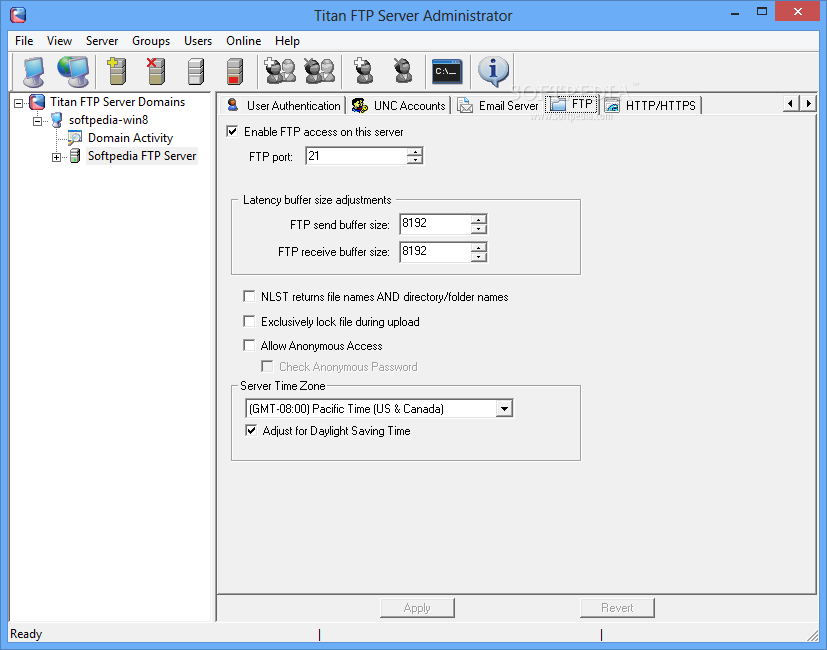827x650 pixels.
Task: Click the FTP port input field
Action: 357,156
